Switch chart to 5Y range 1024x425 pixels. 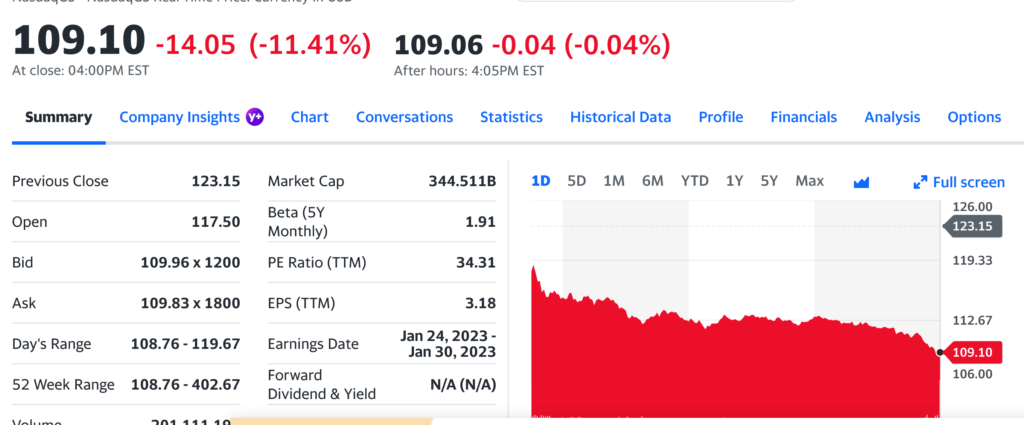[x=769, y=181]
